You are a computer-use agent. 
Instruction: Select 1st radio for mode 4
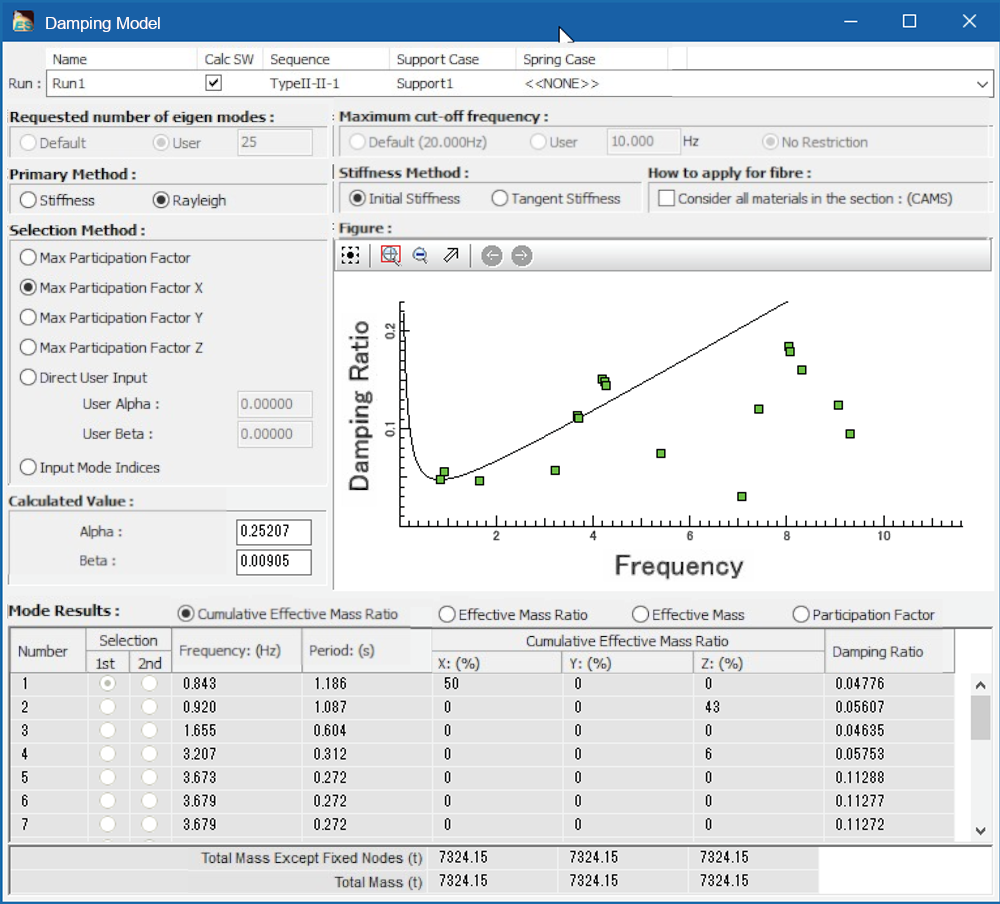point(107,754)
